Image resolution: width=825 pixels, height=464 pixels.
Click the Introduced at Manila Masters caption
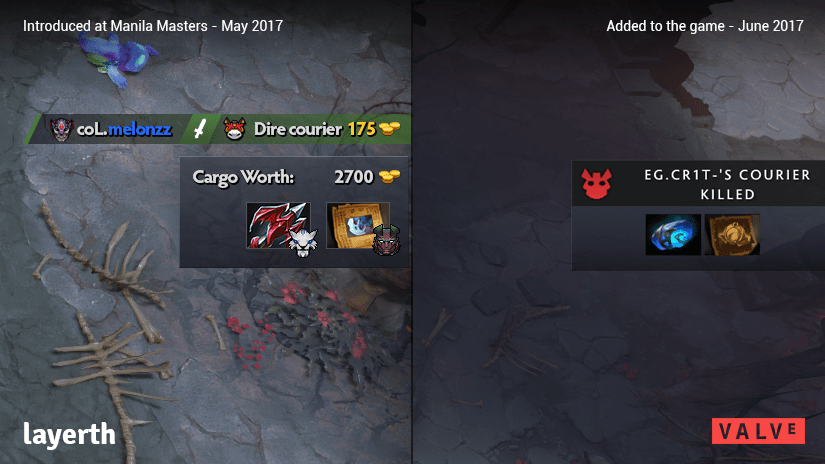coord(153,26)
